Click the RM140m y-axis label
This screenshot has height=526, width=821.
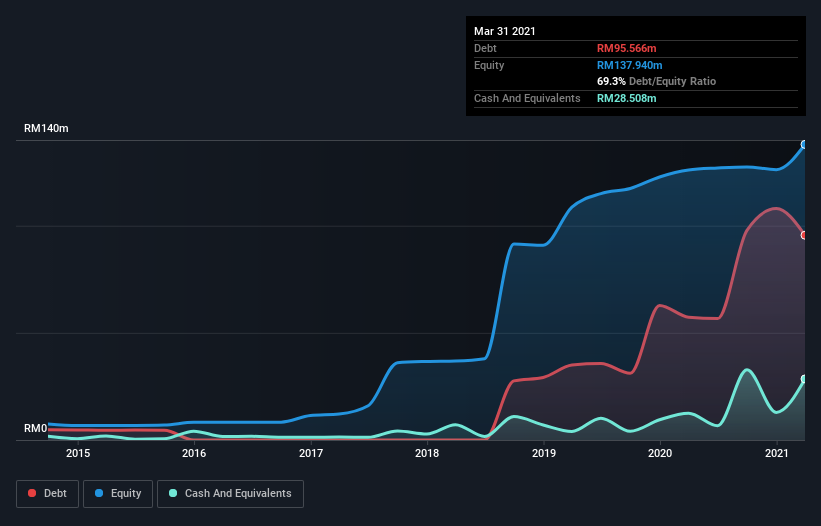coord(46,128)
